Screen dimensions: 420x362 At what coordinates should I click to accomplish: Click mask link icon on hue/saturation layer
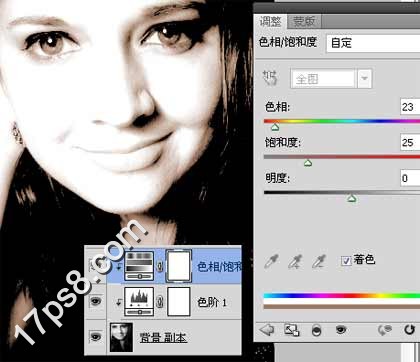[x=160, y=266]
